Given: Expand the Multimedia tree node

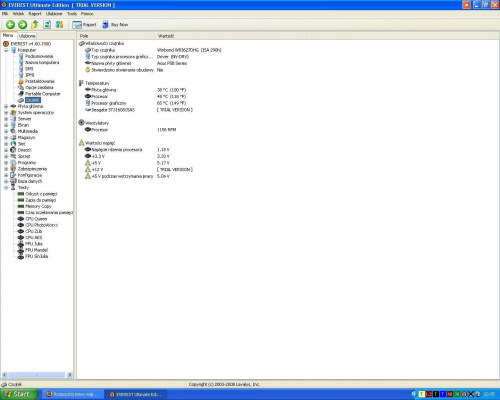Looking at the screenshot, I should pos(6,131).
